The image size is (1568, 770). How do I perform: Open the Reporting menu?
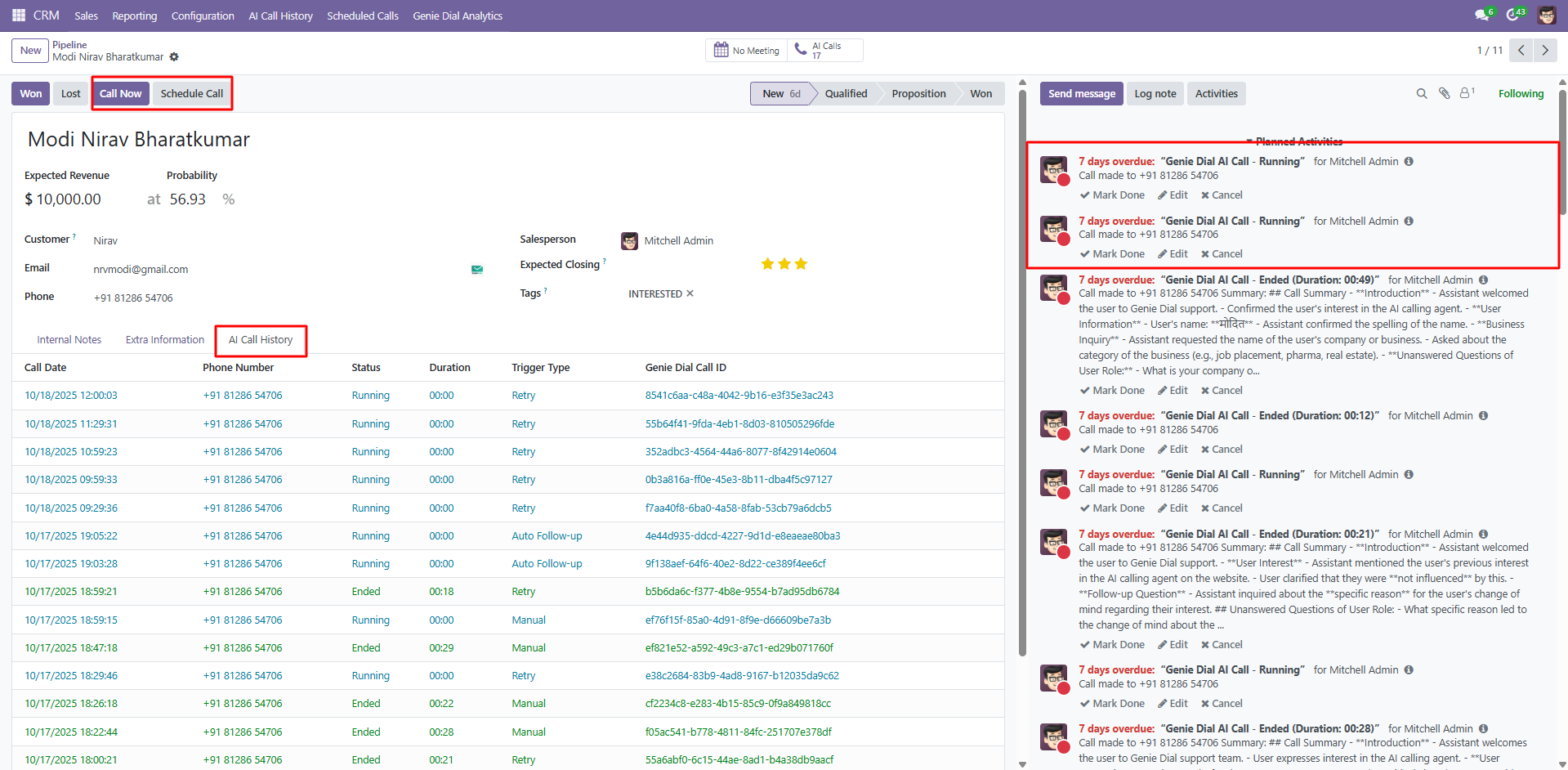pos(135,16)
